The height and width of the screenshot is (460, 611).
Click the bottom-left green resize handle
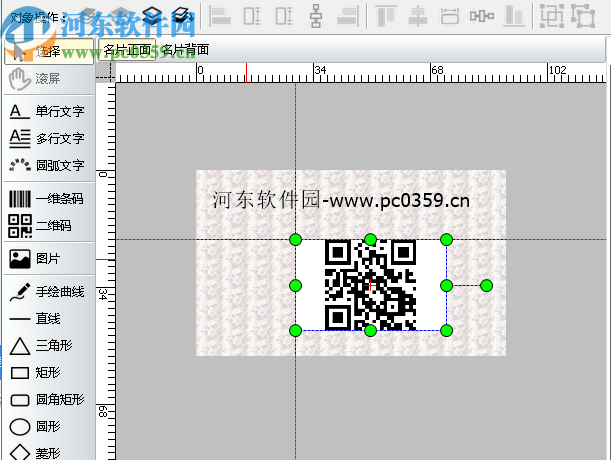point(296,331)
